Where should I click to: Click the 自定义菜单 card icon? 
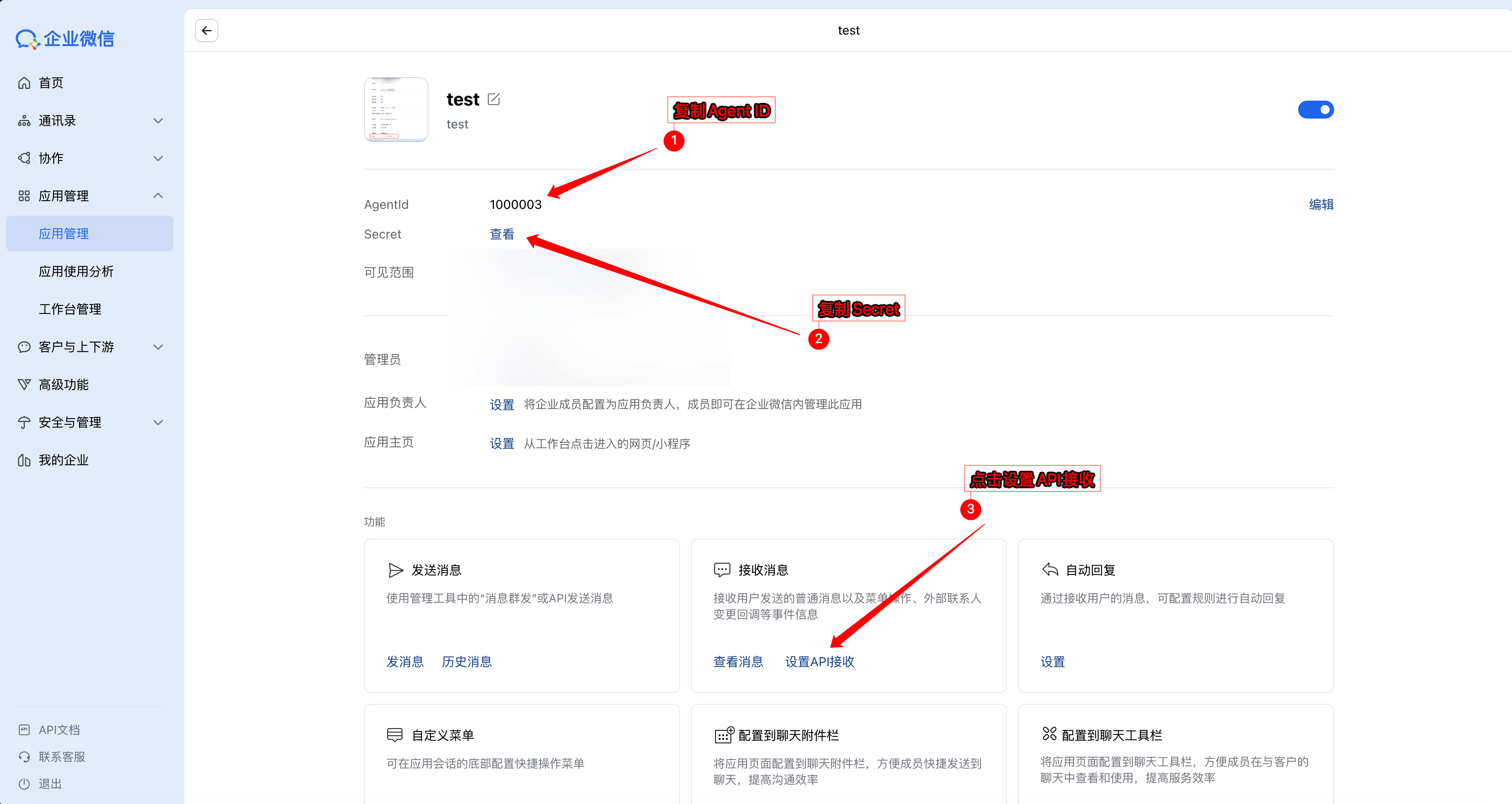pyautogui.click(x=395, y=735)
